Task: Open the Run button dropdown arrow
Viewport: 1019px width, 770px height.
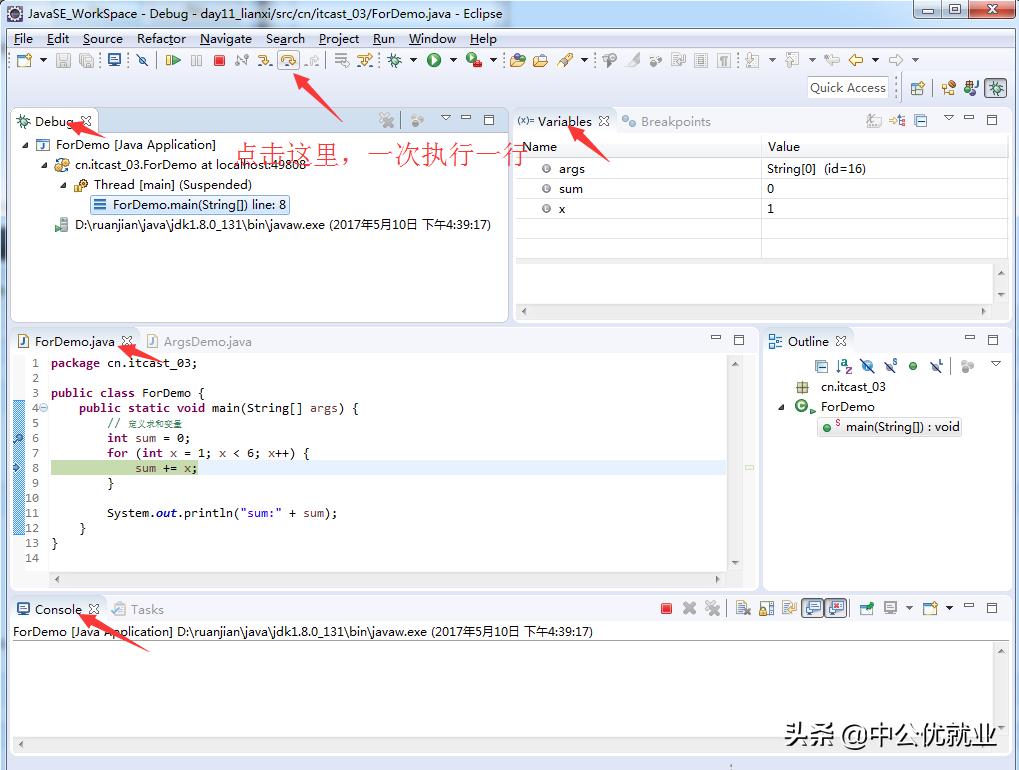Action: click(451, 60)
